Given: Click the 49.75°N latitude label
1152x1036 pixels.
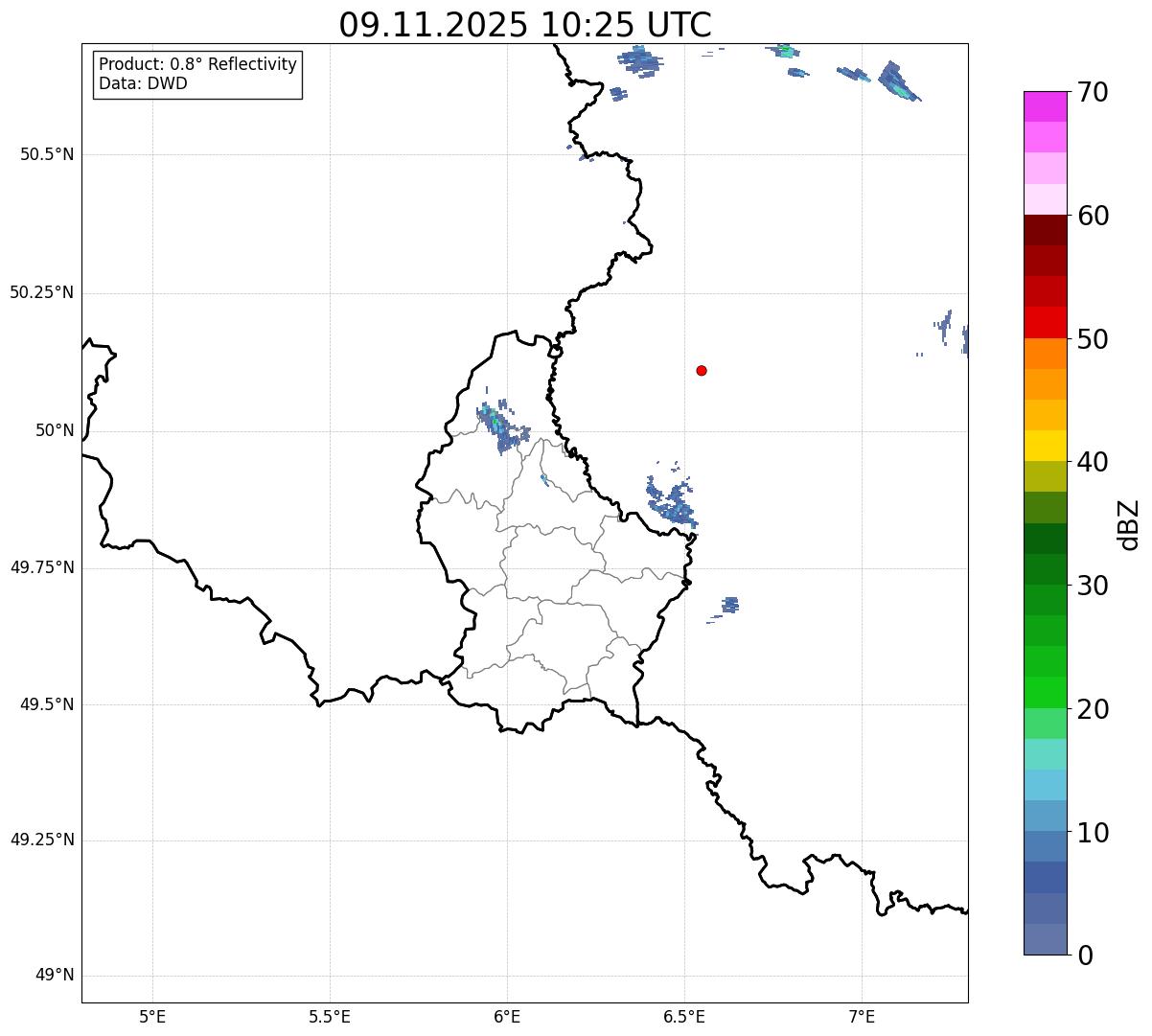Looking at the screenshot, I should point(42,567).
